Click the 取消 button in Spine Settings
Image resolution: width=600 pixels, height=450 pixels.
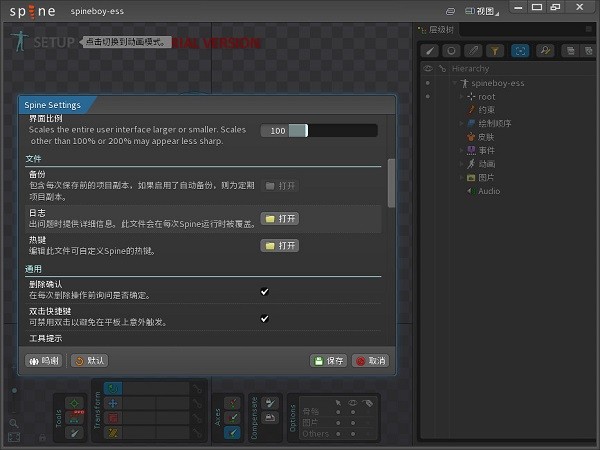[370, 360]
